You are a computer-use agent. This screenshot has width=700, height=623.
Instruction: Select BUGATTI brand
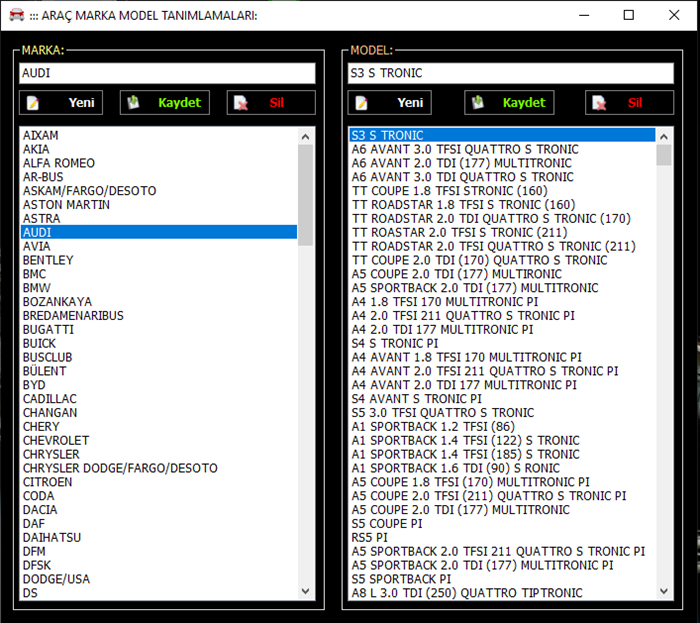(x=159, y=329)
